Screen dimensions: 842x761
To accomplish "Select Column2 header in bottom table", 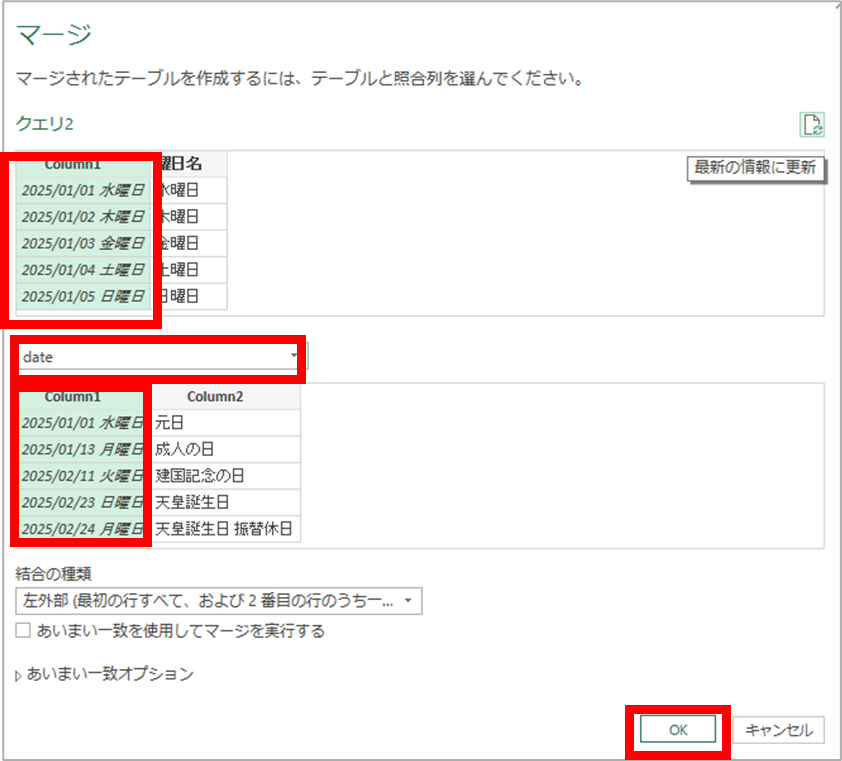I will 226,397.
